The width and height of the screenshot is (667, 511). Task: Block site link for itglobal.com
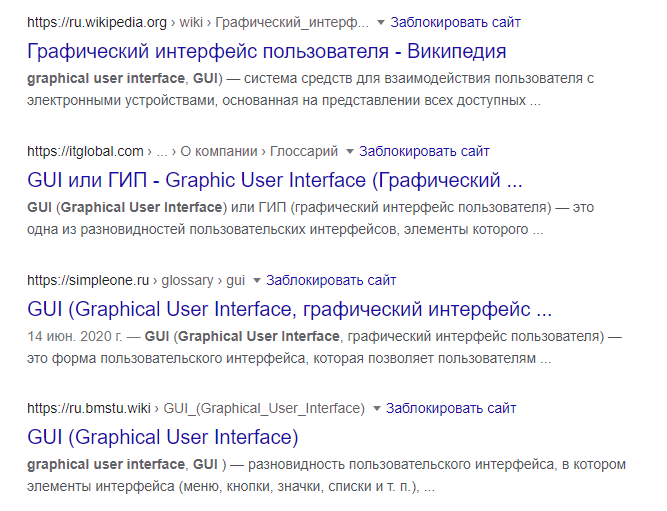pos(424,151)
